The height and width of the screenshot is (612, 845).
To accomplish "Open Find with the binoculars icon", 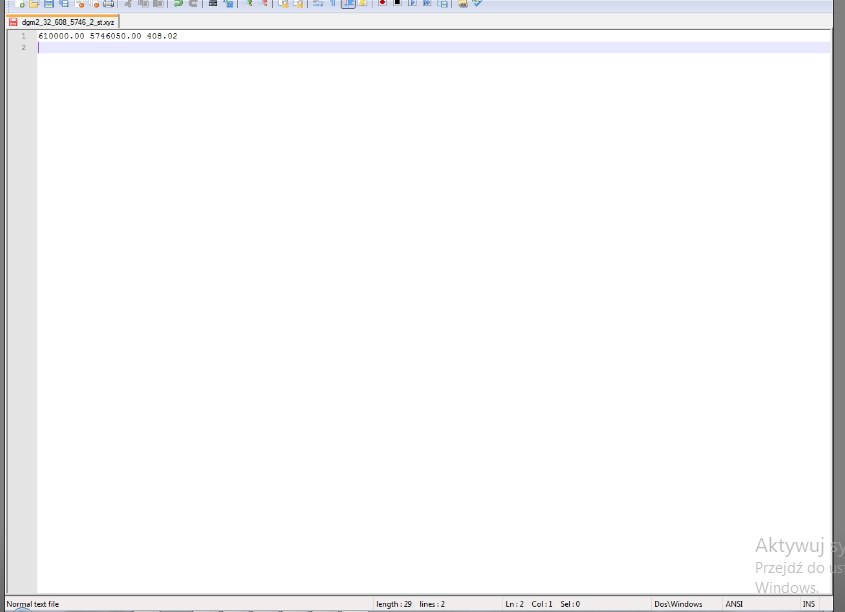I will (x=213, y=3).
